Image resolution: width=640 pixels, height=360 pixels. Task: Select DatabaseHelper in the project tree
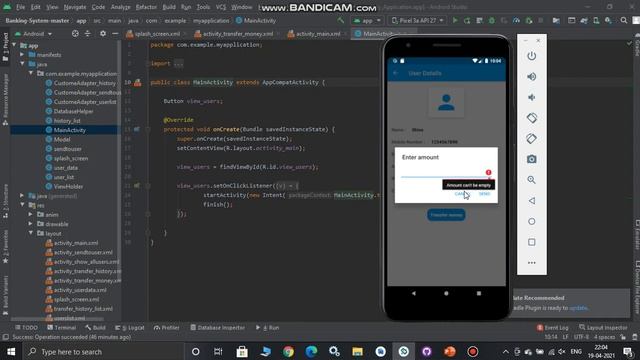[x=73, y=111]
